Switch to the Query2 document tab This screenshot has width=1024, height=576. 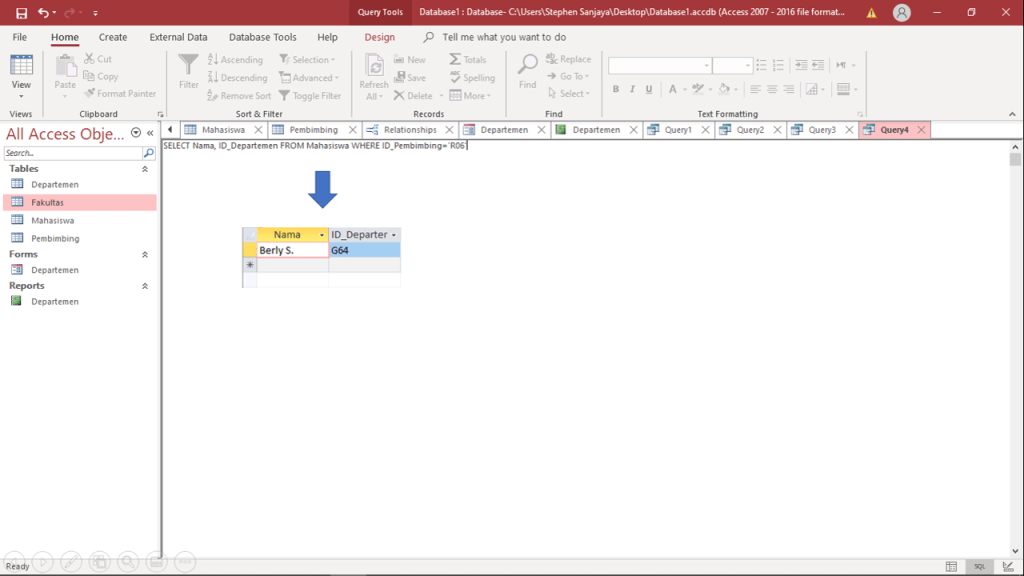point(749,130)
